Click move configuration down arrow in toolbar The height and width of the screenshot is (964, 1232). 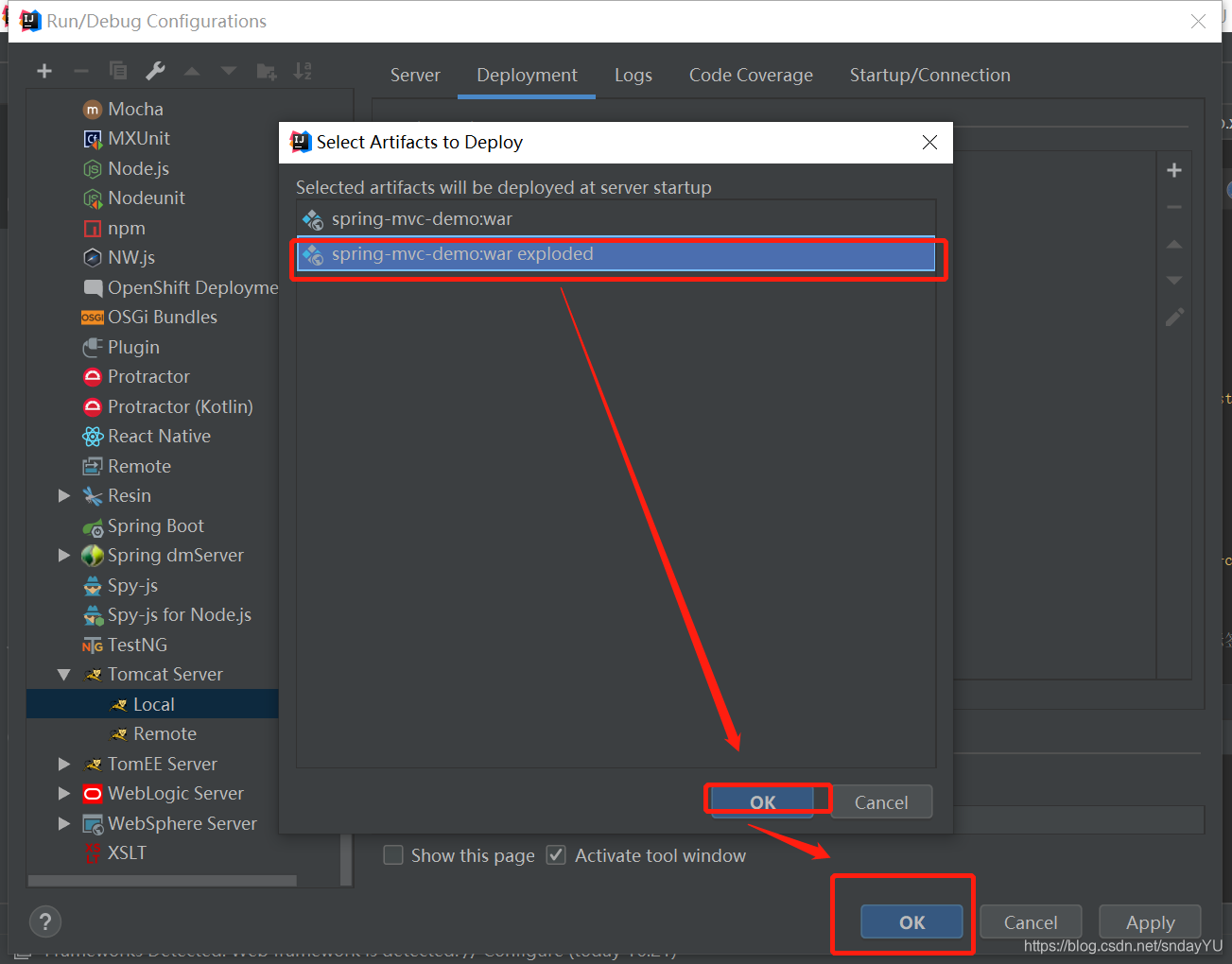[x=229, y=71]
